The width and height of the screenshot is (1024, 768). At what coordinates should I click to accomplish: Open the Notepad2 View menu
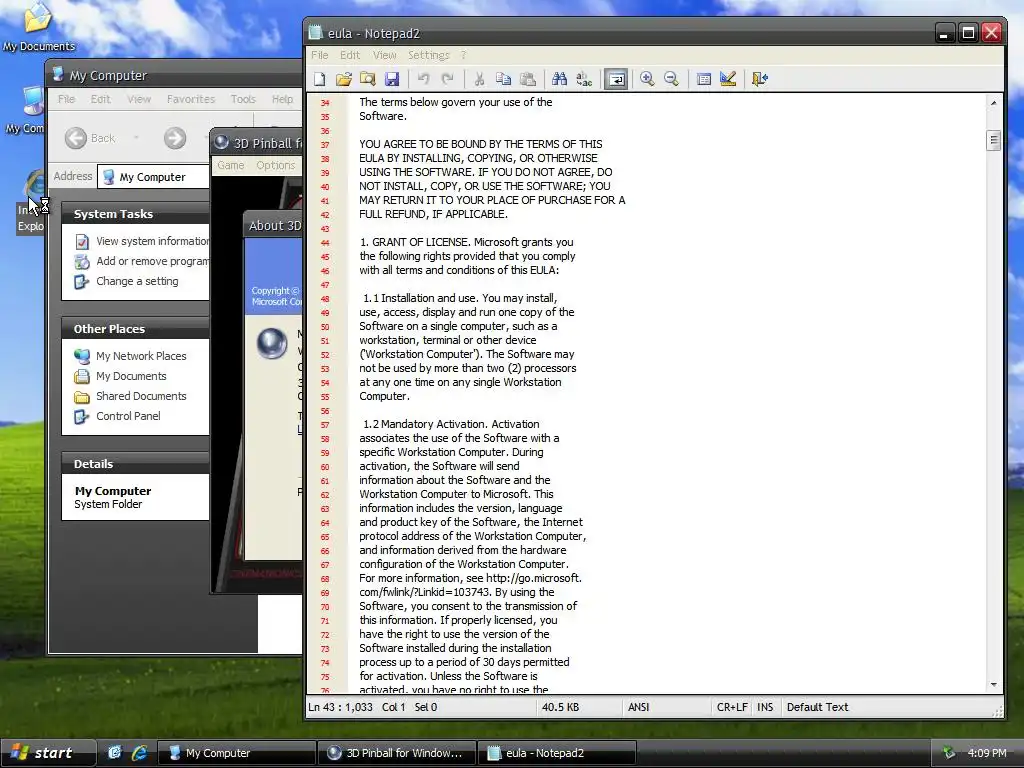(x=385, y=55)
